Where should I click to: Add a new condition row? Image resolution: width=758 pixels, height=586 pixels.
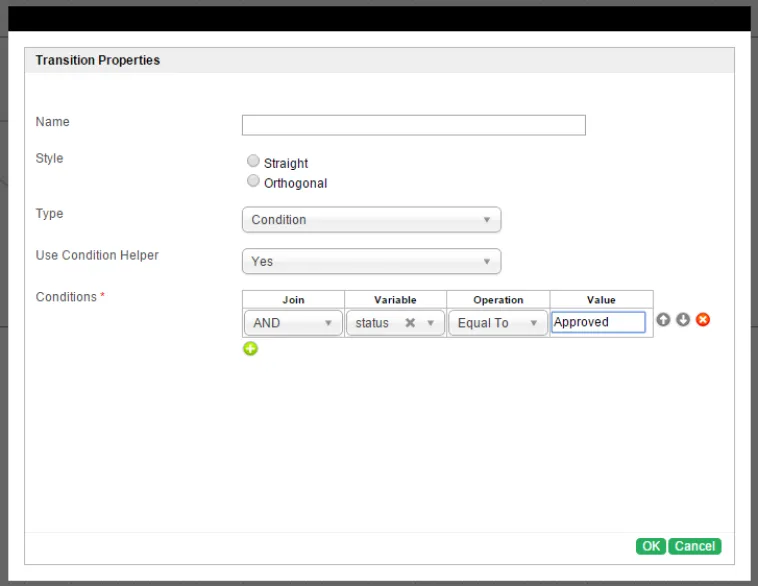pyautogui.click(x=250, y=349)
